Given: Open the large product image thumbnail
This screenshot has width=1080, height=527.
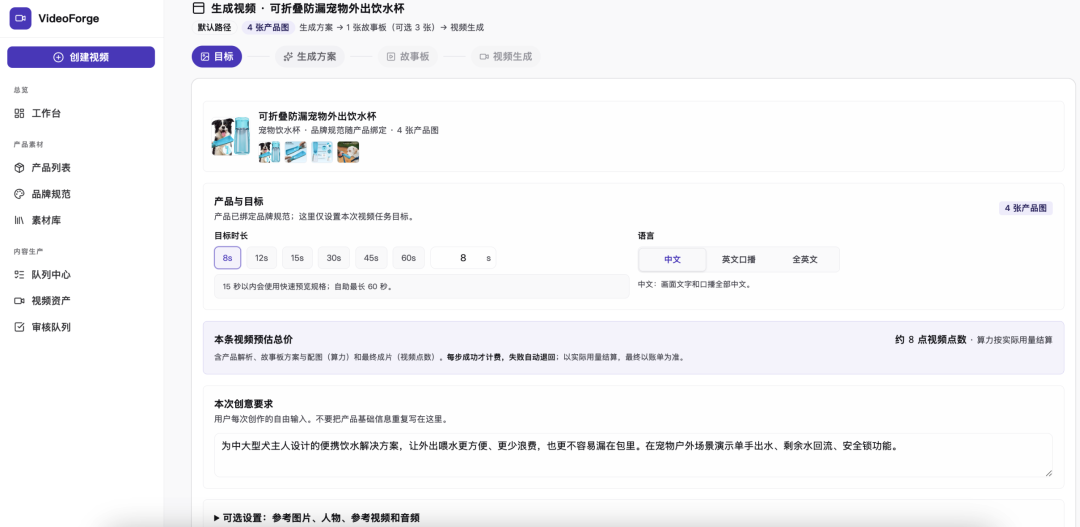Looking at the screenshot, I should point(231,136).
